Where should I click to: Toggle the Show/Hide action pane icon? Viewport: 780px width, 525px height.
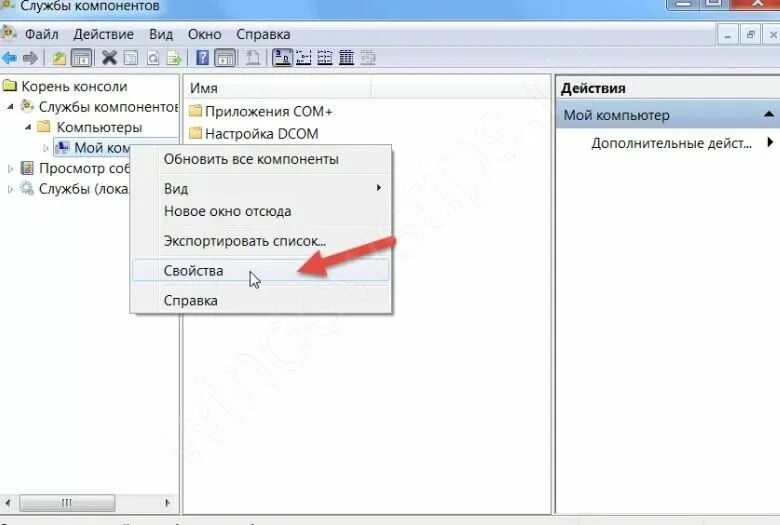click(225, 58)
